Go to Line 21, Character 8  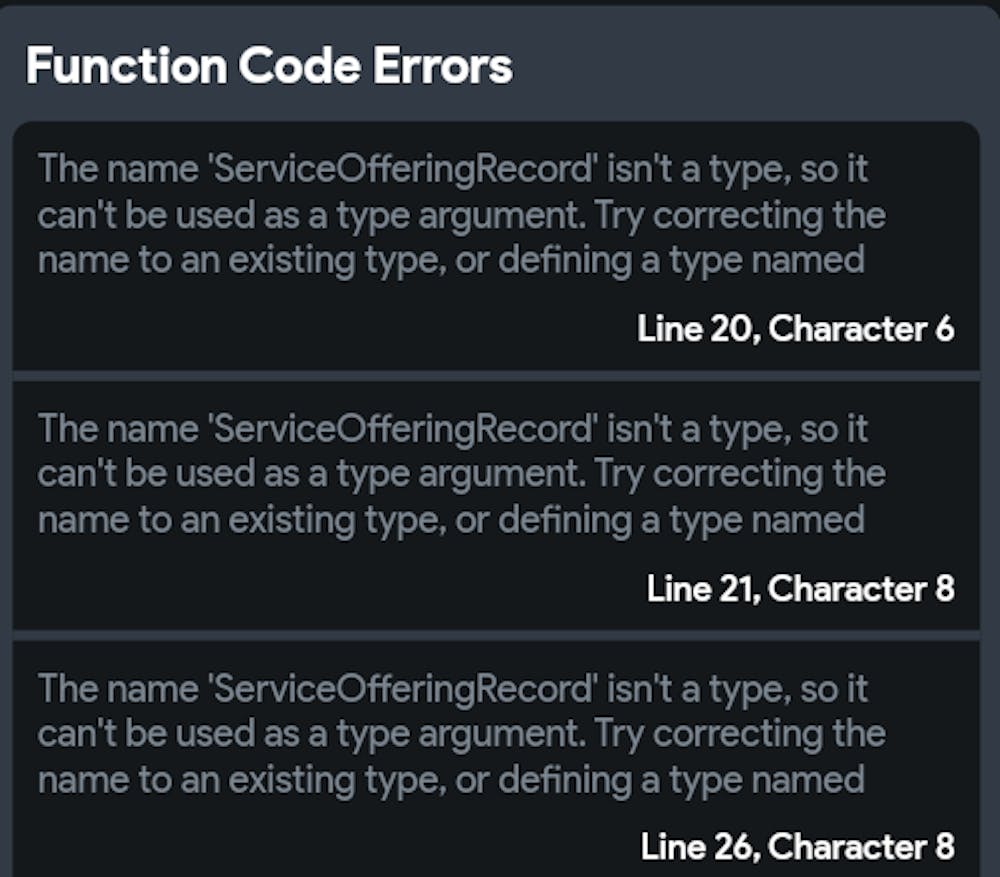click(x=800, y=588)
